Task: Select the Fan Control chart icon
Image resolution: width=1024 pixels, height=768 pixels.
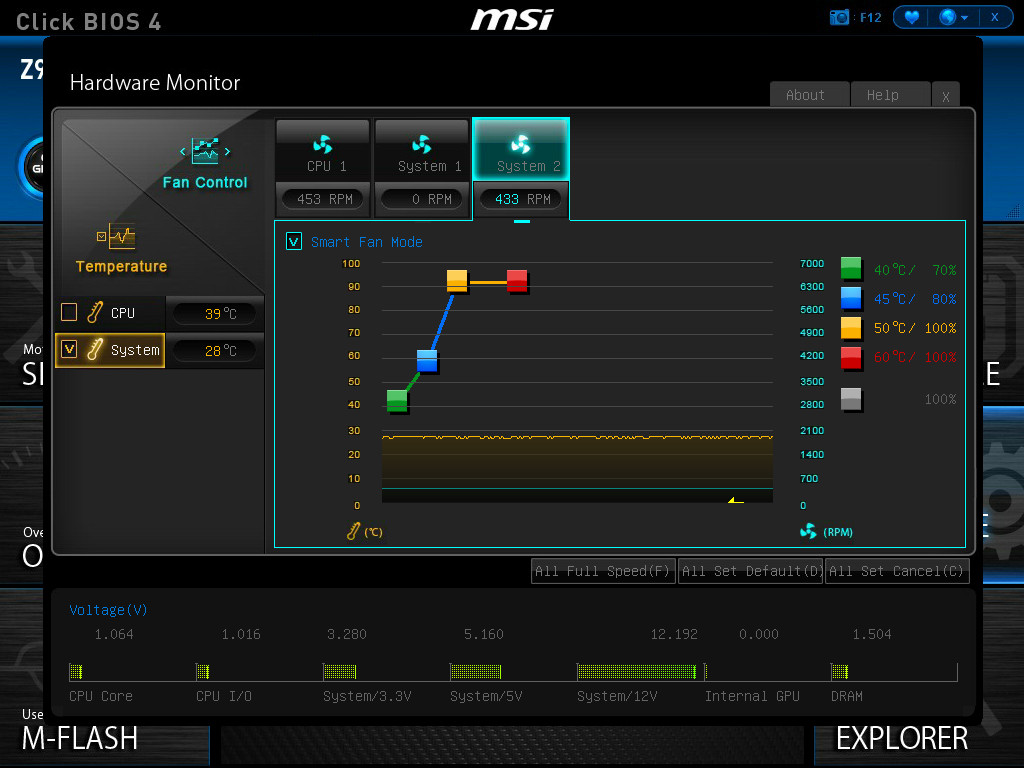Action: [x=205, y=151]
